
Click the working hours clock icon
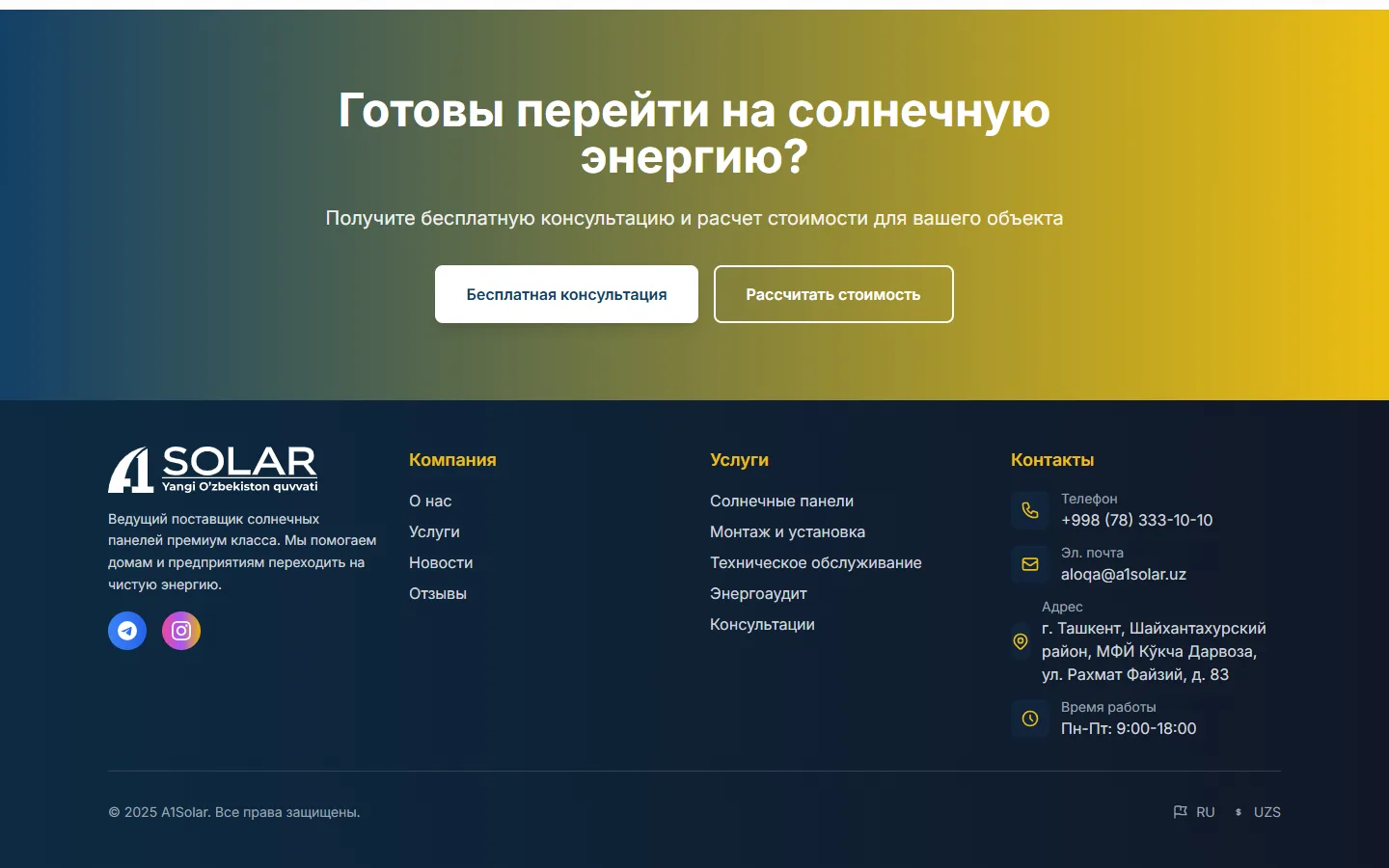[1030, 719]
